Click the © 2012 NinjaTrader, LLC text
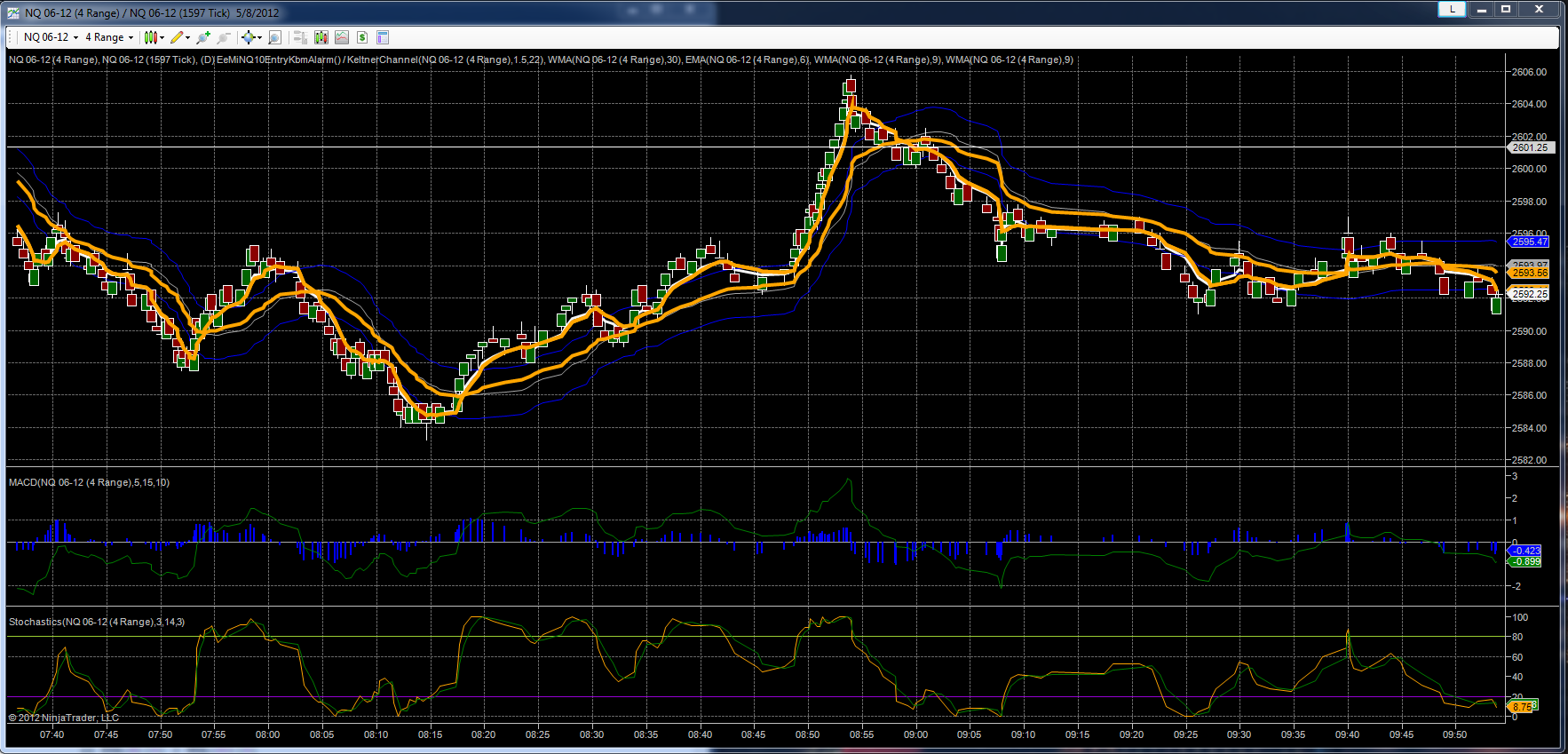Image resolution: width=1568 pixels, height=754 pixels. 64,718
